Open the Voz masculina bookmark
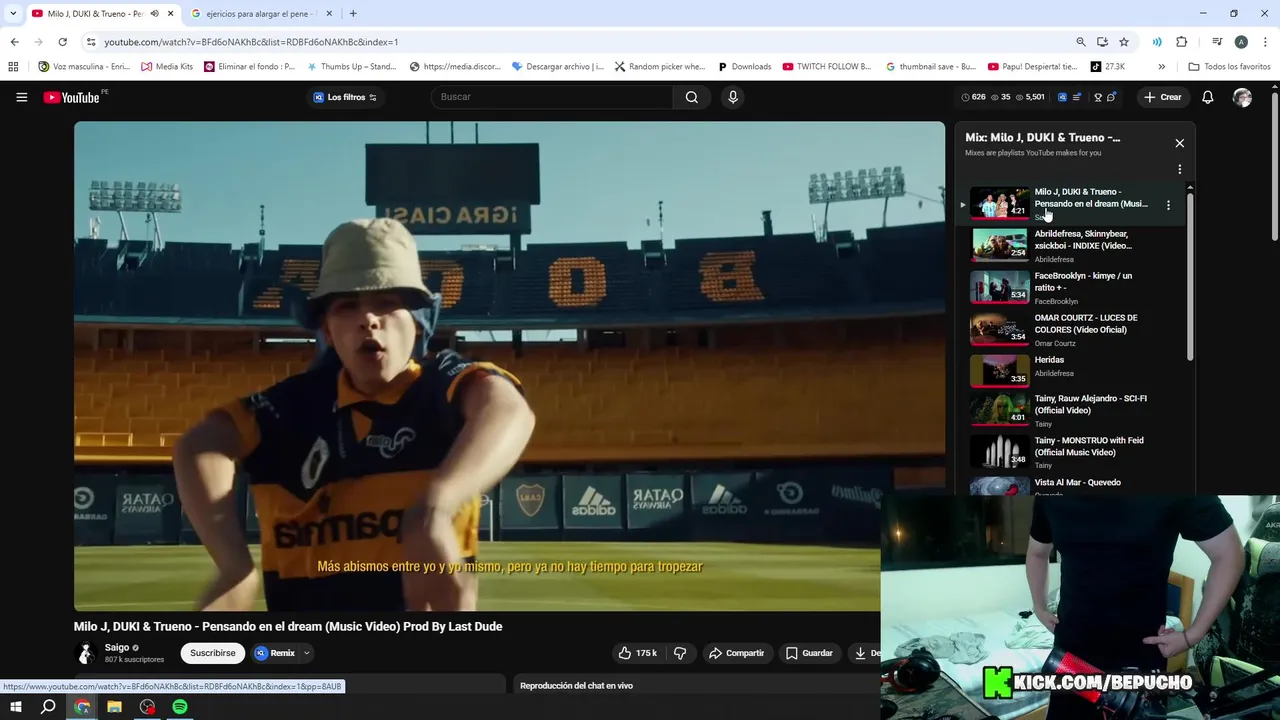The height and width of the screenshot is (720, 1280). pos(84,67)
